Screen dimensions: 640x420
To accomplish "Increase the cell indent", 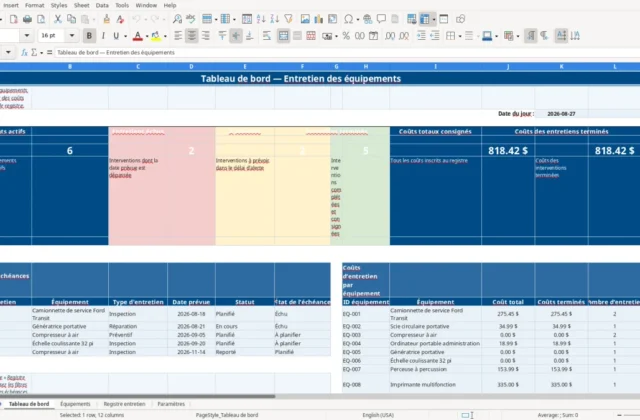I will coord(421,36).
